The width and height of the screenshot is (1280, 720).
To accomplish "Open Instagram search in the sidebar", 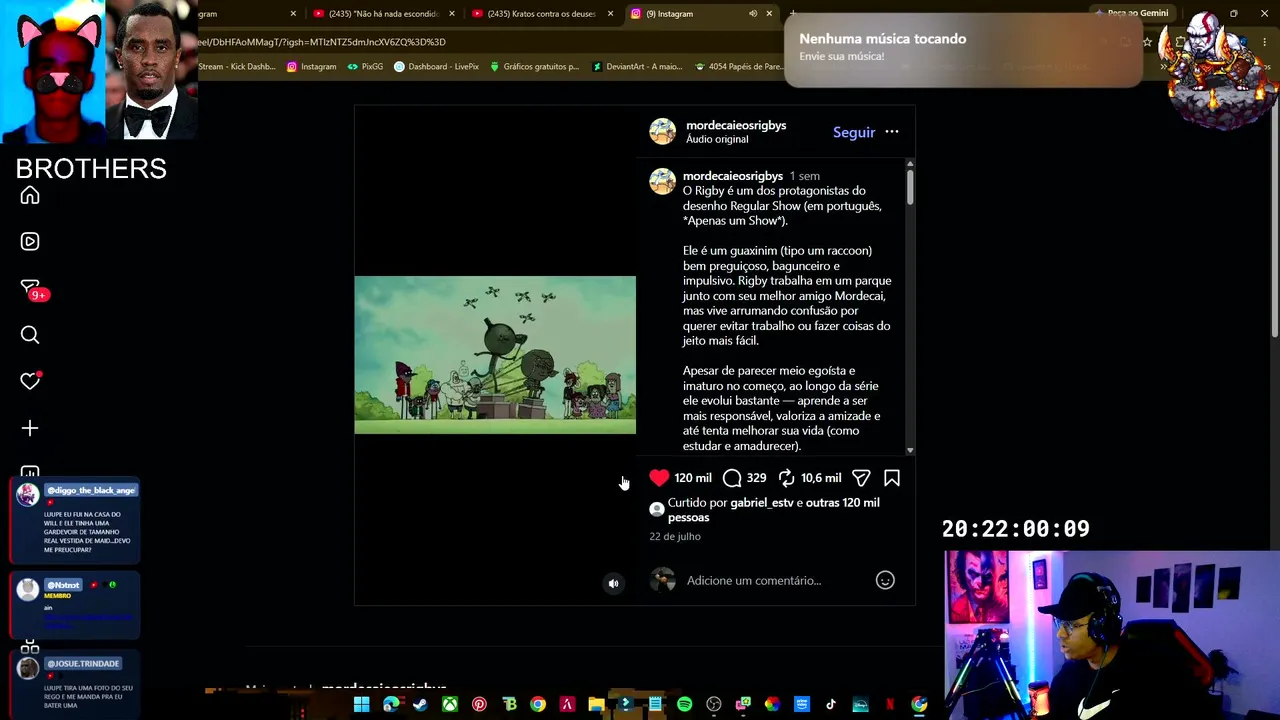I will [x=30, y=335].
